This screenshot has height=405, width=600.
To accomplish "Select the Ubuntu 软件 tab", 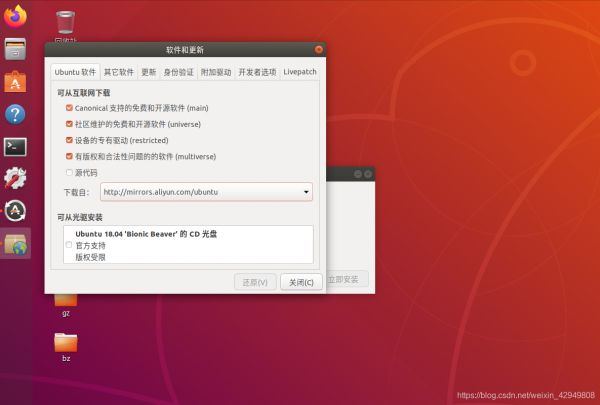I will point(75,72).
